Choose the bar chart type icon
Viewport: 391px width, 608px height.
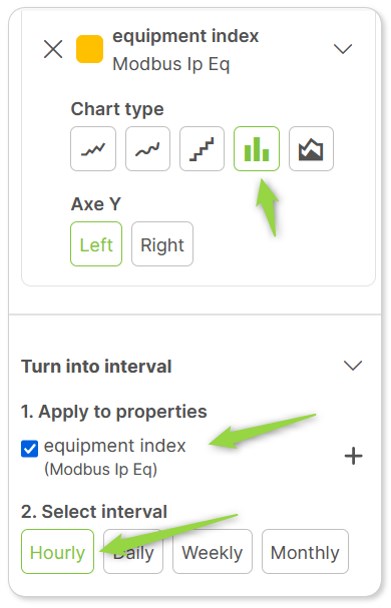click(x=256, y=149)
